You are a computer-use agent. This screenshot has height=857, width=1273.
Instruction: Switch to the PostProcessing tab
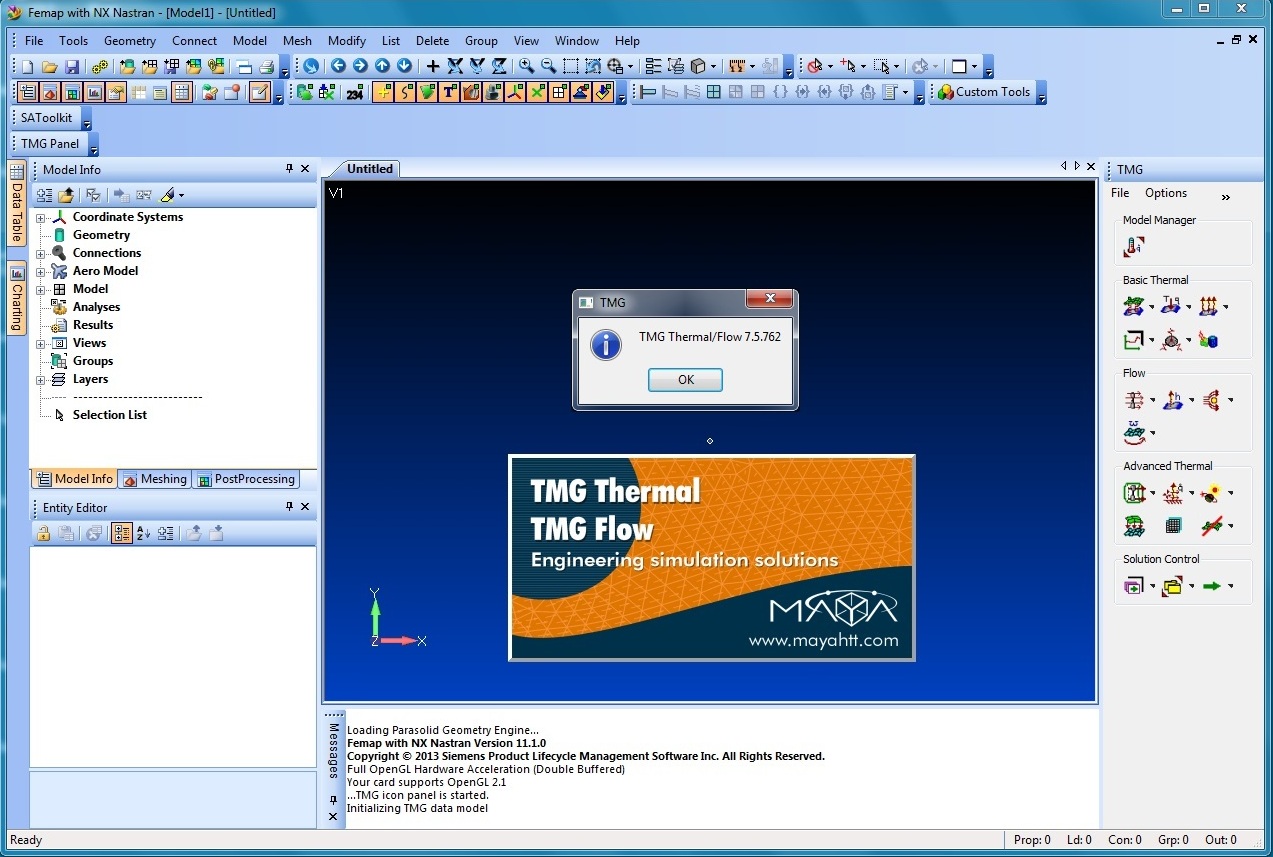246,479
